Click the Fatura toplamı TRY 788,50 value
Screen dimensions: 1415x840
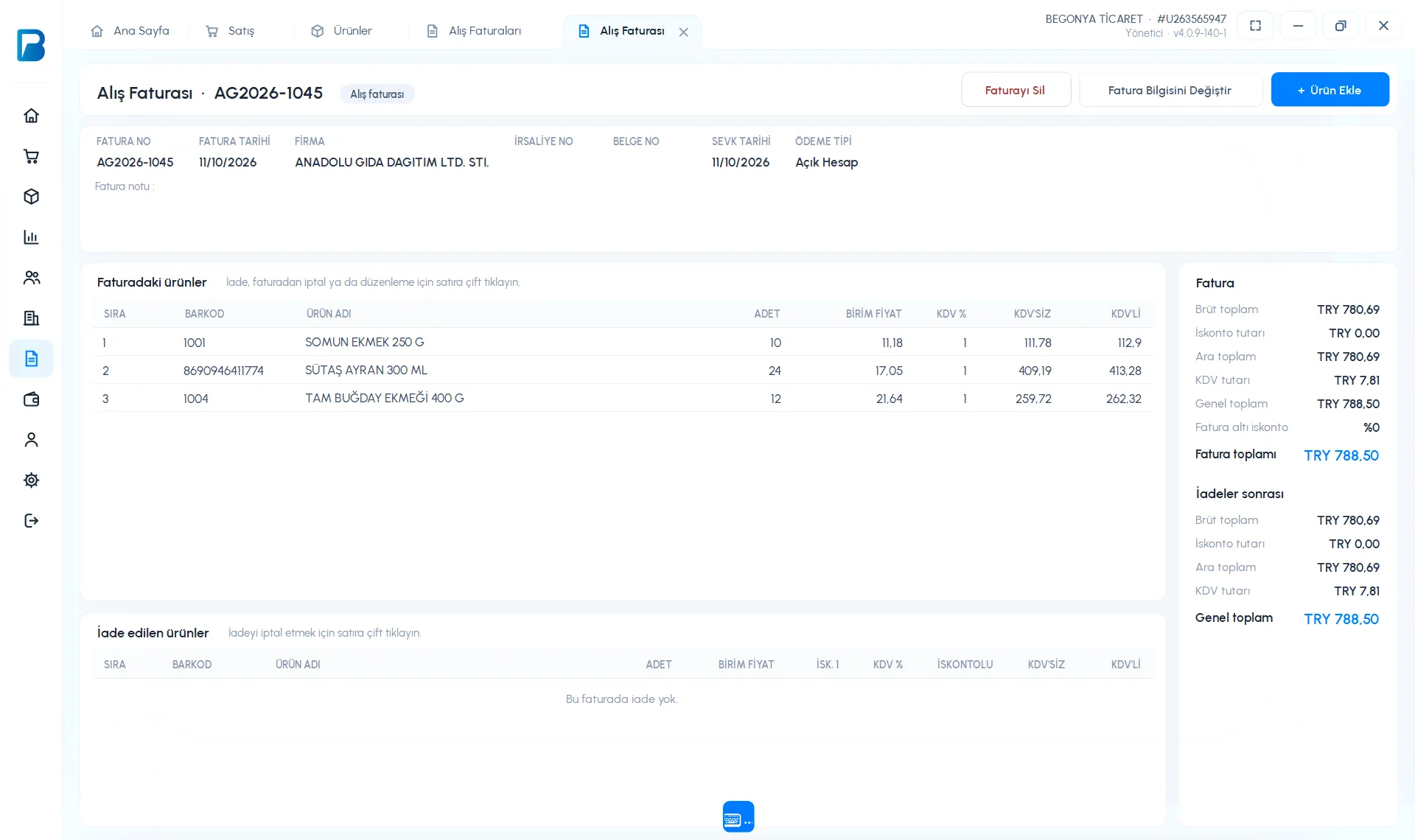pyautogui.click(x=1341, y=455)
